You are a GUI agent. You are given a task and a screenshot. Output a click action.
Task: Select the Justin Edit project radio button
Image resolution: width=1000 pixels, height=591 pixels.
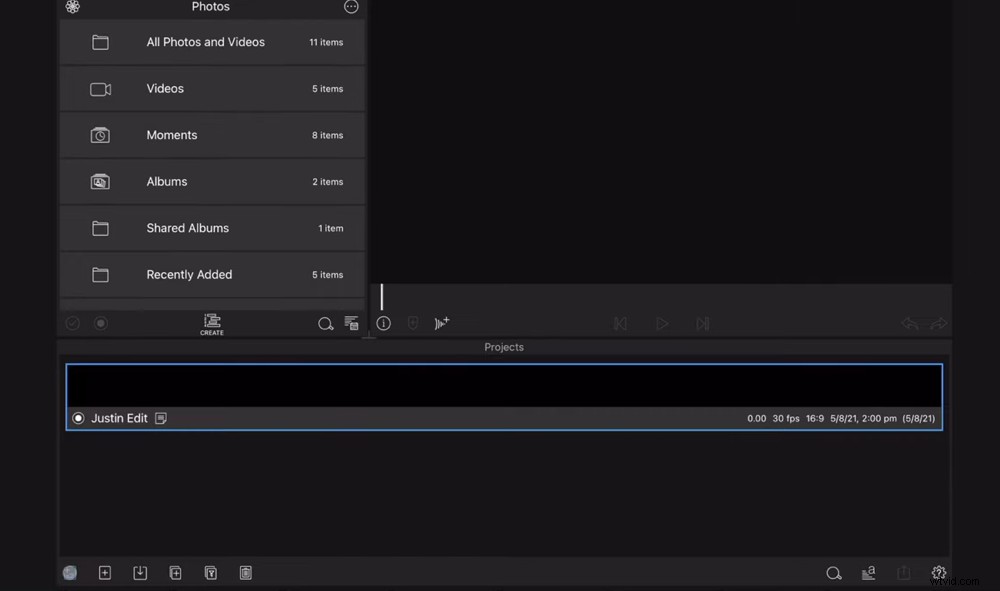78,418
